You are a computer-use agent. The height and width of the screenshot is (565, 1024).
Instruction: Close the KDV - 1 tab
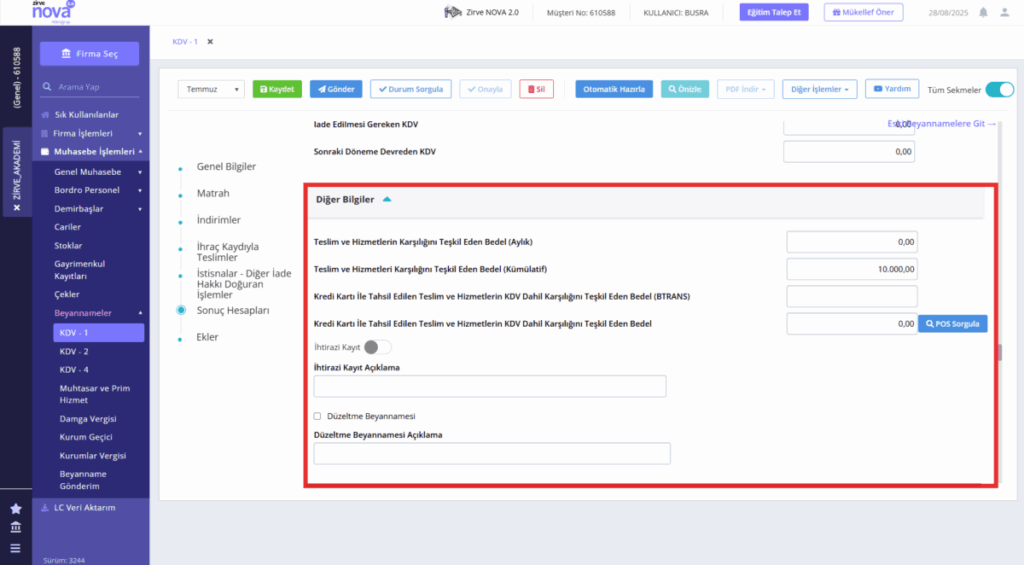pyautogui.click(x=210, y=42)
